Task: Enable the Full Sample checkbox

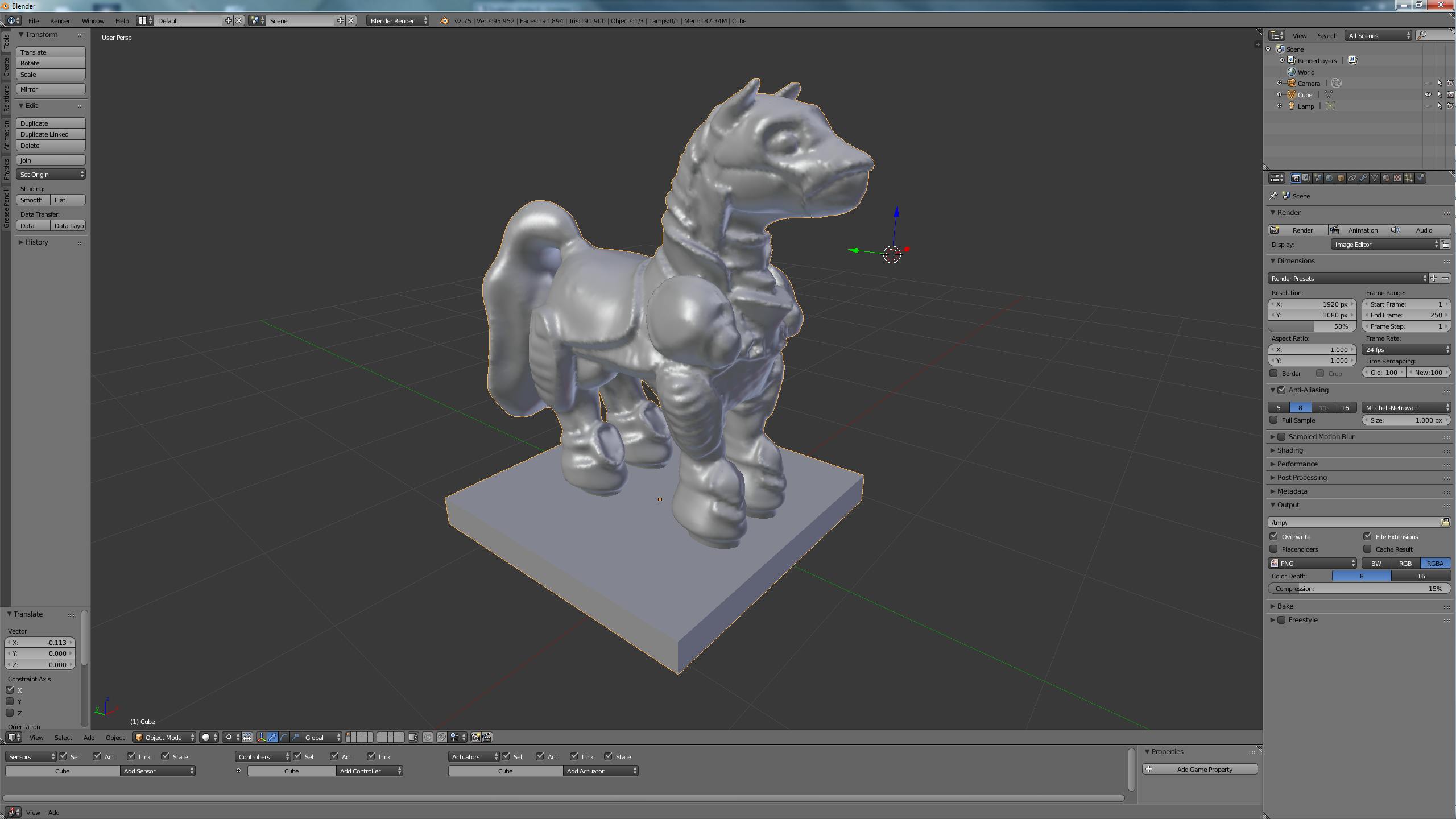Action: point(1274,420)
